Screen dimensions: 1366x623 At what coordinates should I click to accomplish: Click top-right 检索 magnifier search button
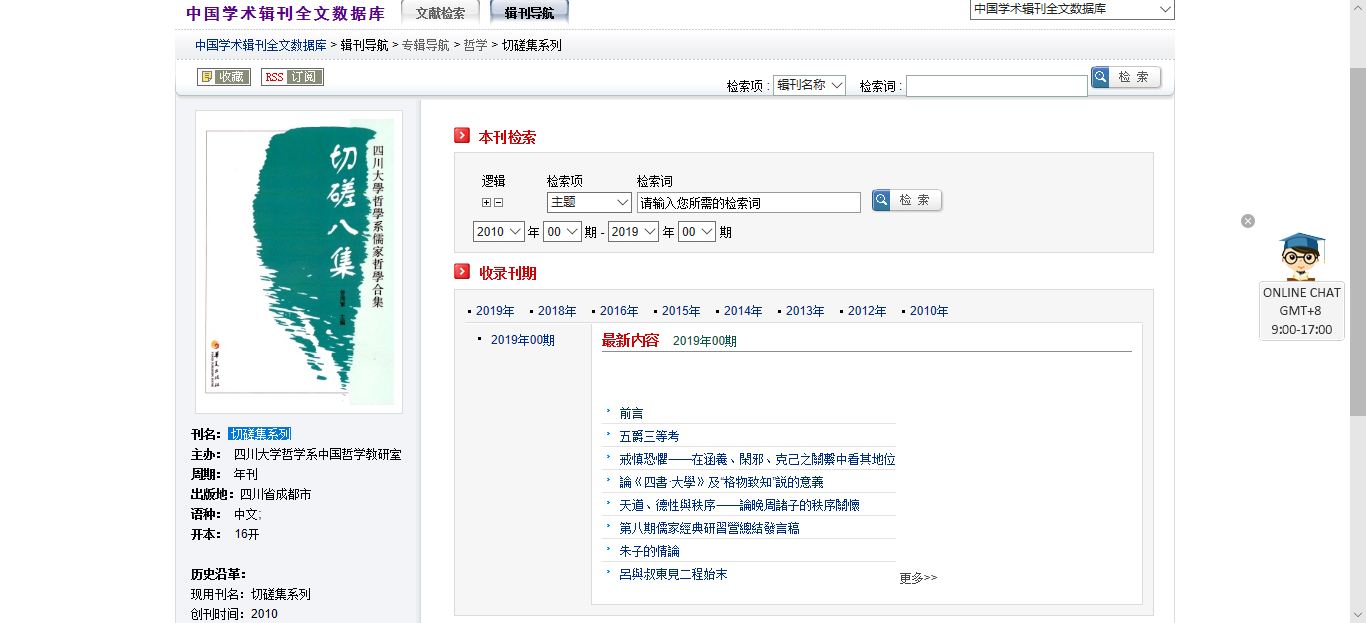pyautogui.click(x=1126, y=77)
